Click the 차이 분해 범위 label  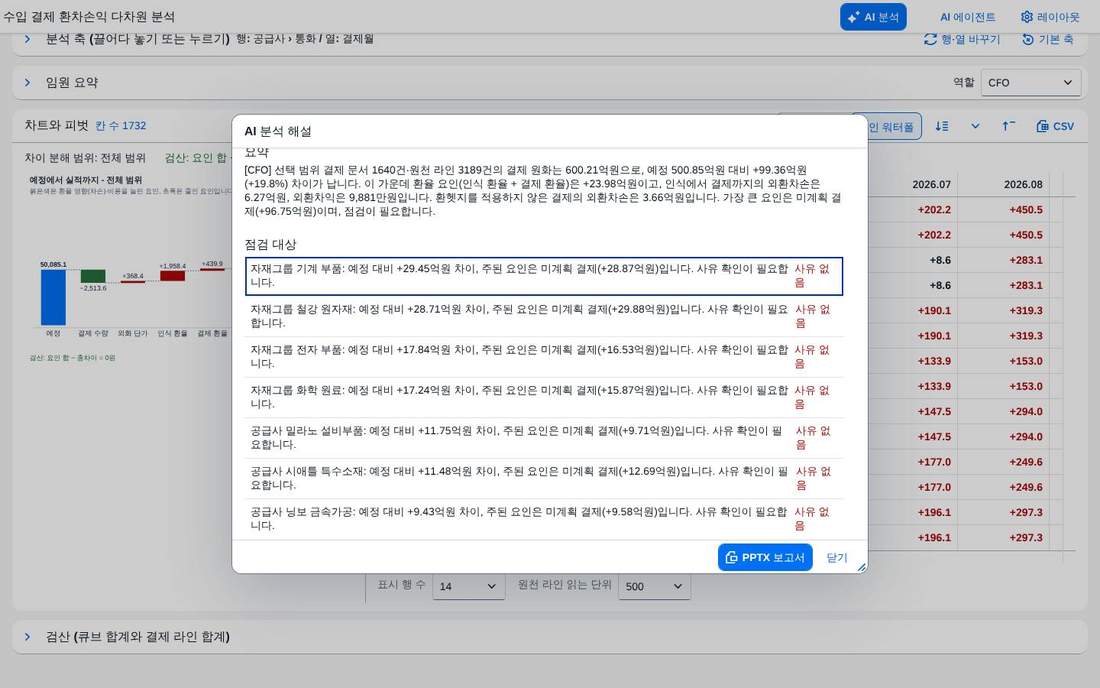(x=85, y=158)
